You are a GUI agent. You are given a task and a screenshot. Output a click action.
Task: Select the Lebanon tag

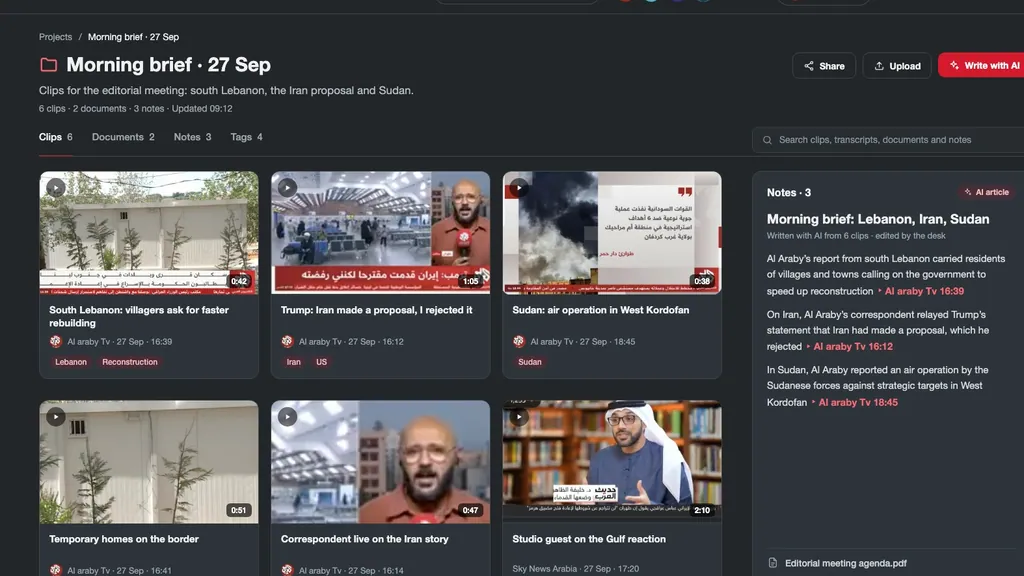tap(71, 362)
